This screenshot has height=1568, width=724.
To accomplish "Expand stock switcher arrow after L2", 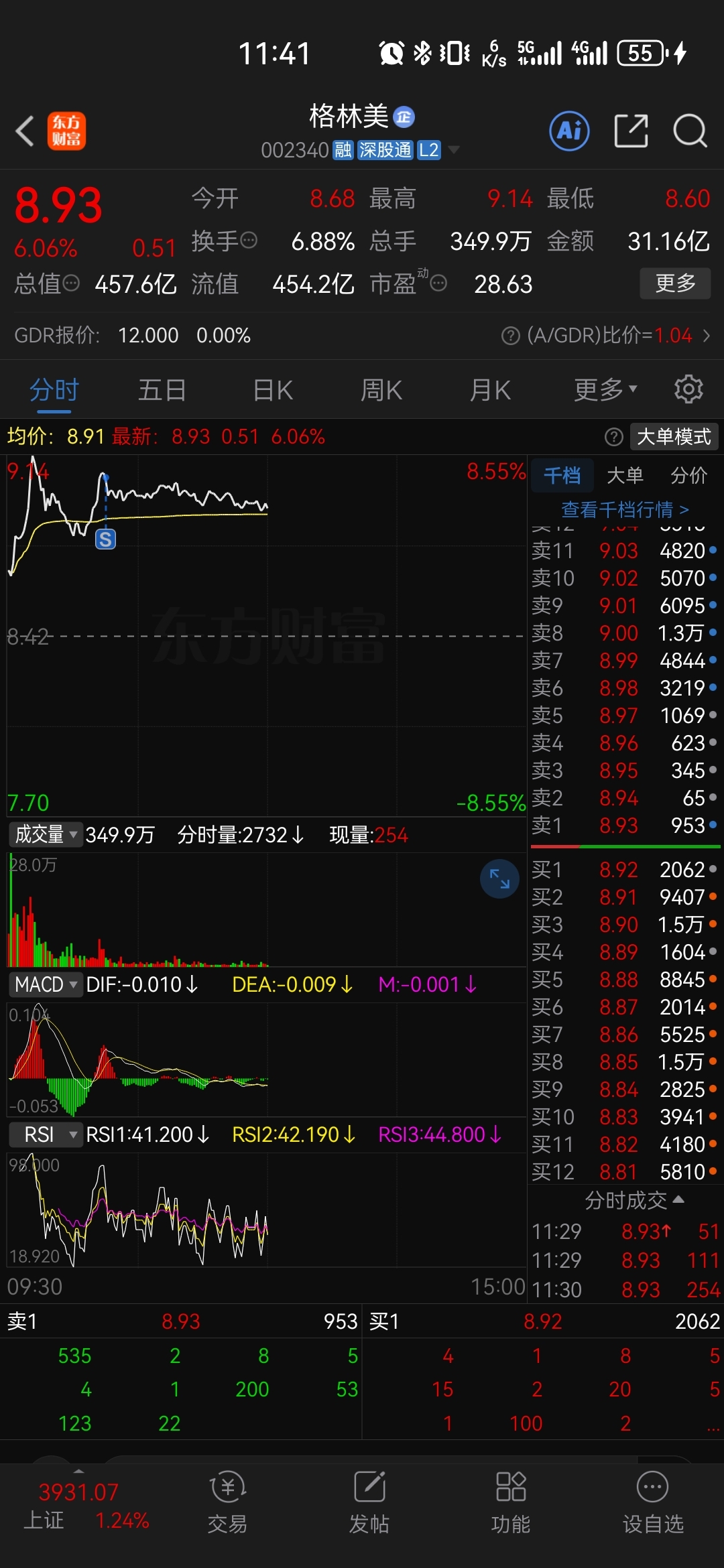I will pyautogui.click(x=454, y=149).
